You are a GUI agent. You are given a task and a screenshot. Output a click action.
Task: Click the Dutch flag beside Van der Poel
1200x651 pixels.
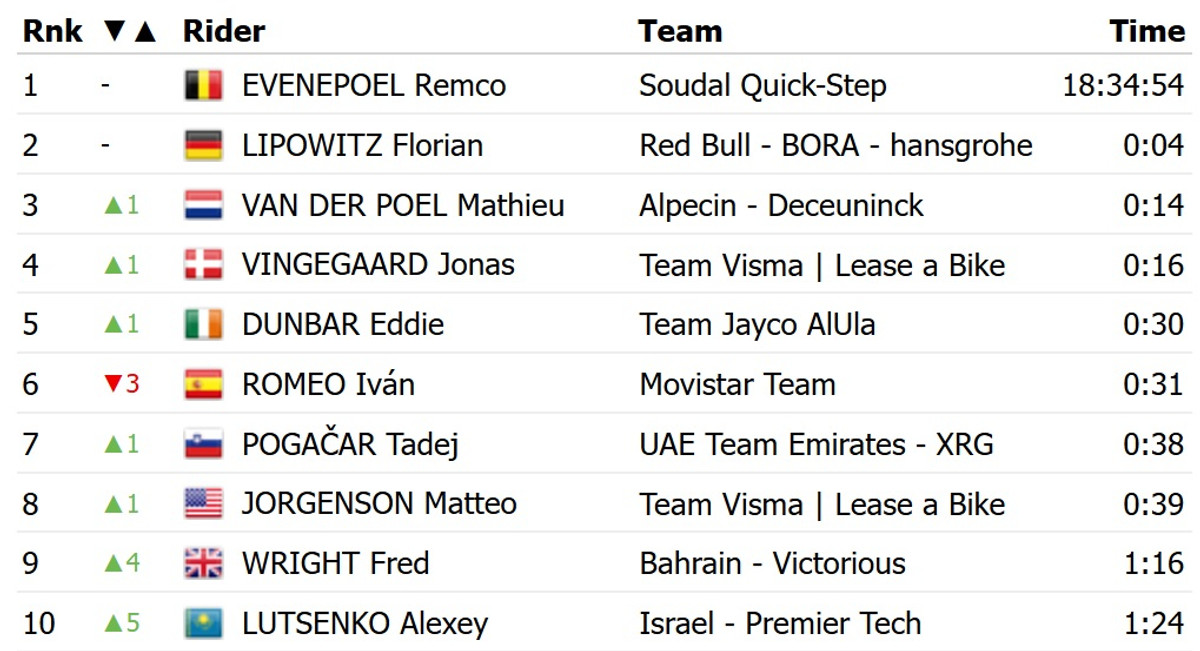[x=203, y=206]
